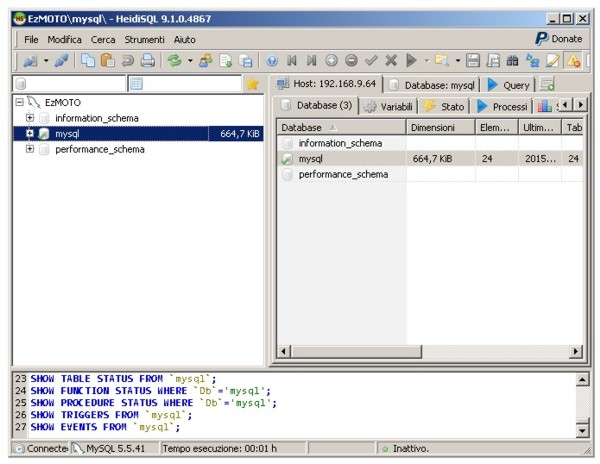600x464 pixels.
Task: Toggle the stop-on-errors warning icon
Action: [573, 60]
